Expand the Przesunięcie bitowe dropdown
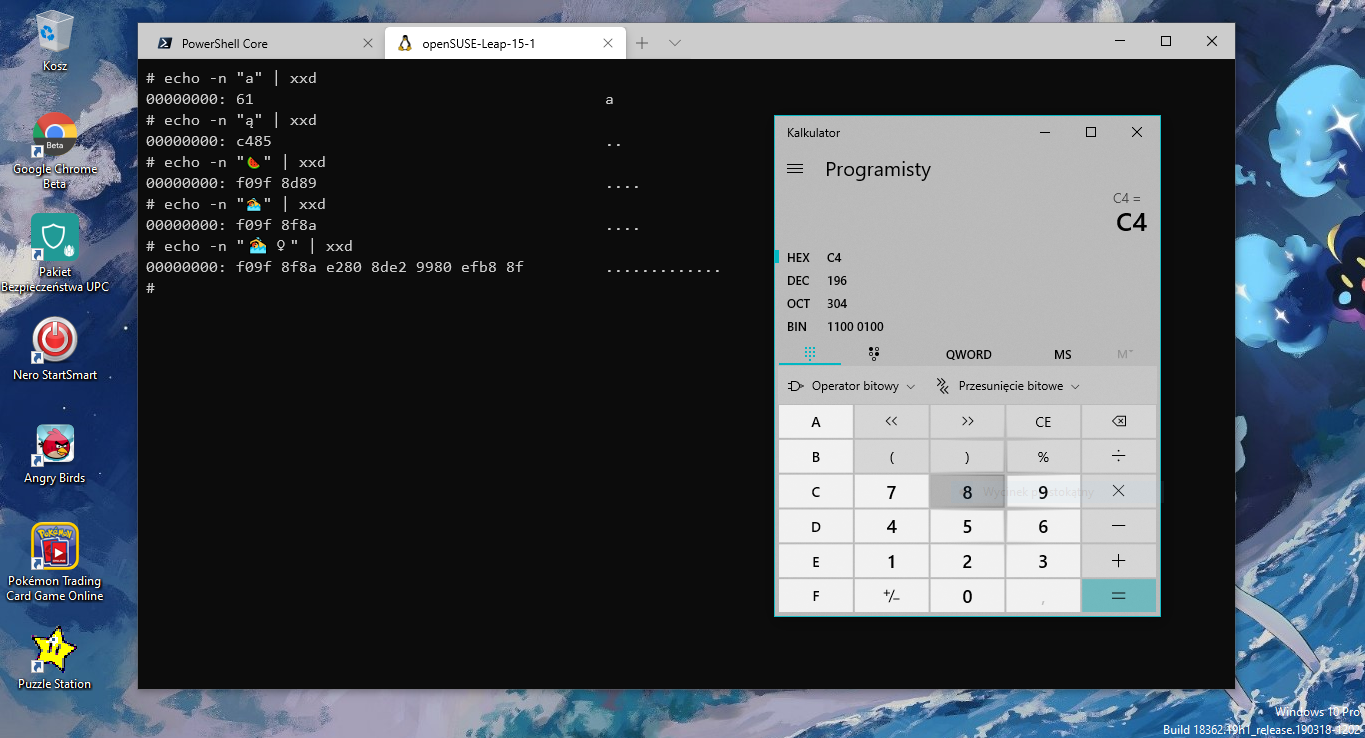The width and height of the screenshot is (1365, 738). click(1007, 386)
